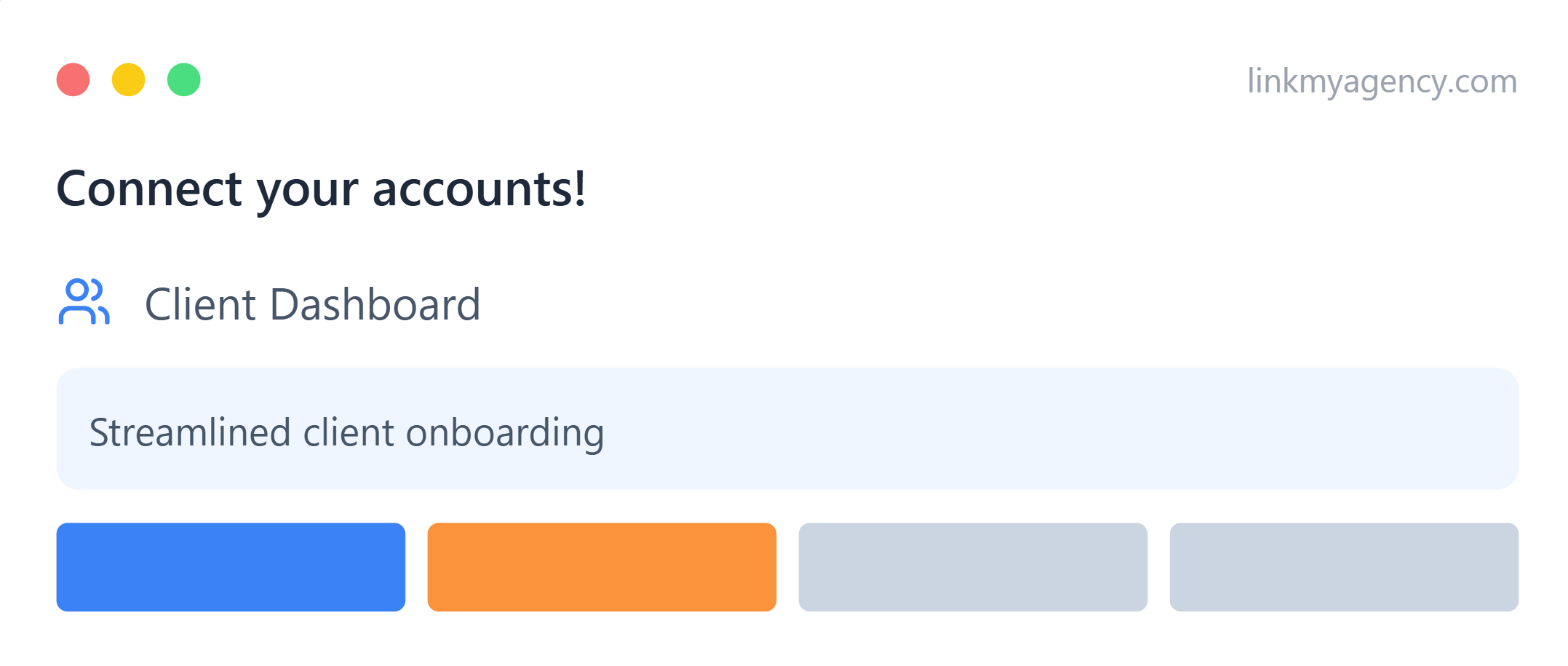Image resolution: width=1568 pixels, height=666 pixels.
Task: Select the last gray placeholder block
Action: tap(1344, 567)
